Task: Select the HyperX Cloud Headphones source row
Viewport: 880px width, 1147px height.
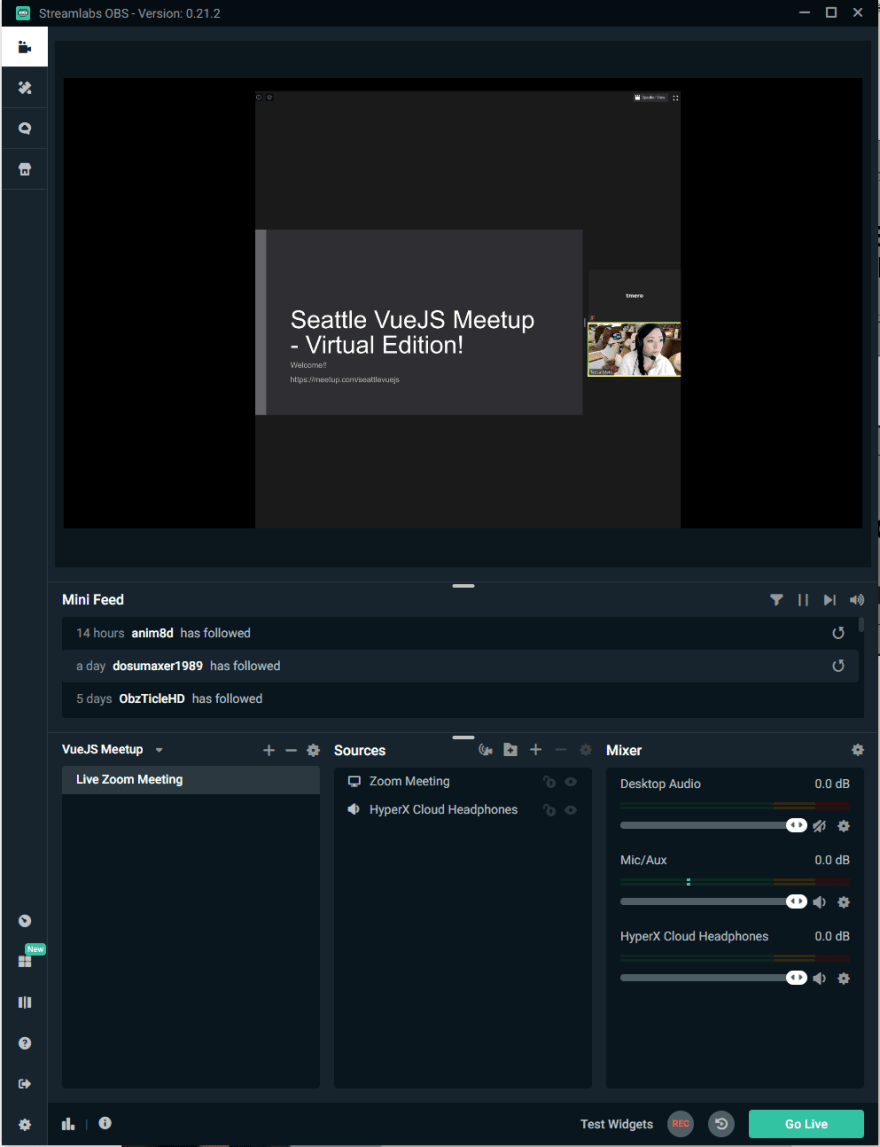Action: point(462,810)
